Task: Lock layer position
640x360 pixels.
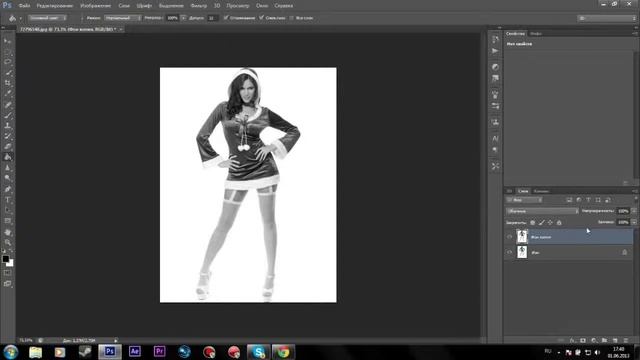Action: coord(550,222)
